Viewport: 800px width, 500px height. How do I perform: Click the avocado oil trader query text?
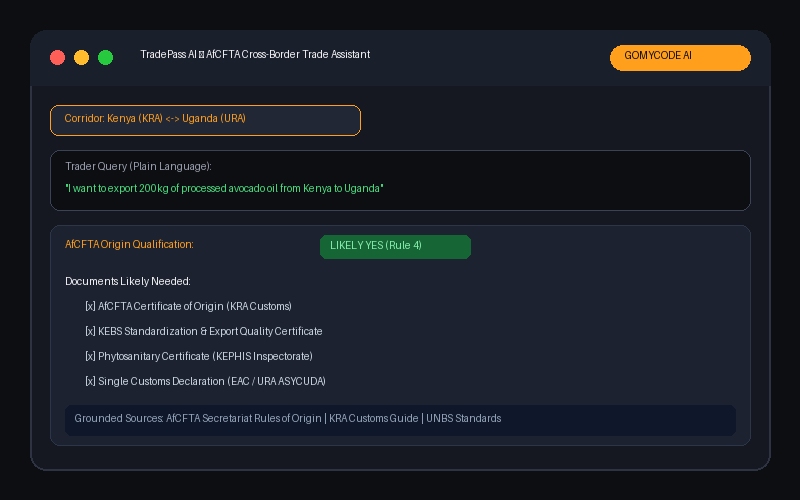coord(224,188)
